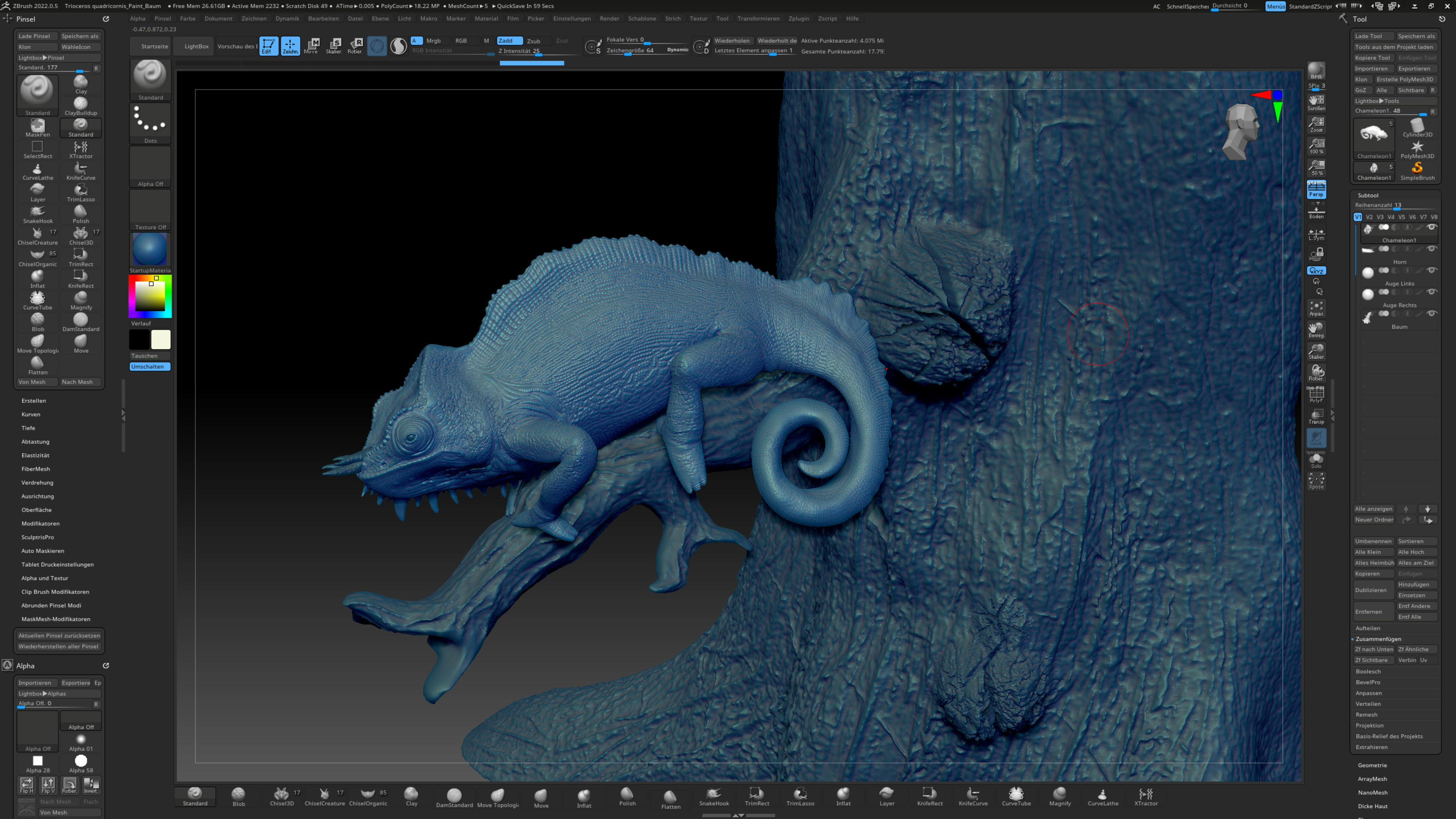Activate the Edit mode button
Viewport: 1456px width, 819px height.
tap(268, 46)
